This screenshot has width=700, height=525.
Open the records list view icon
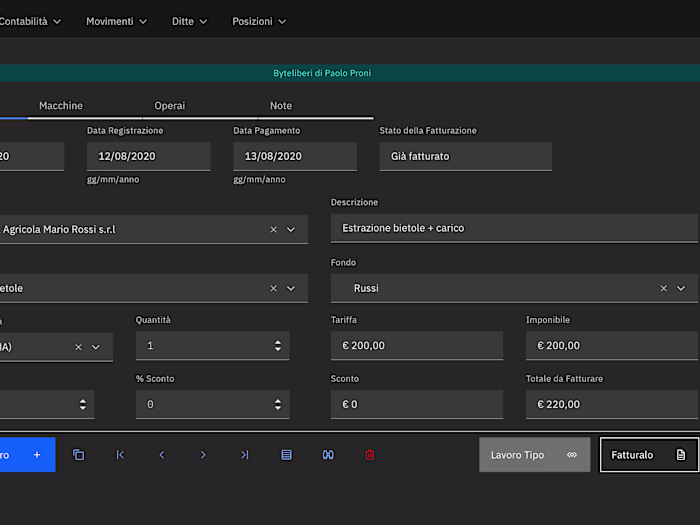coord(286,455)
